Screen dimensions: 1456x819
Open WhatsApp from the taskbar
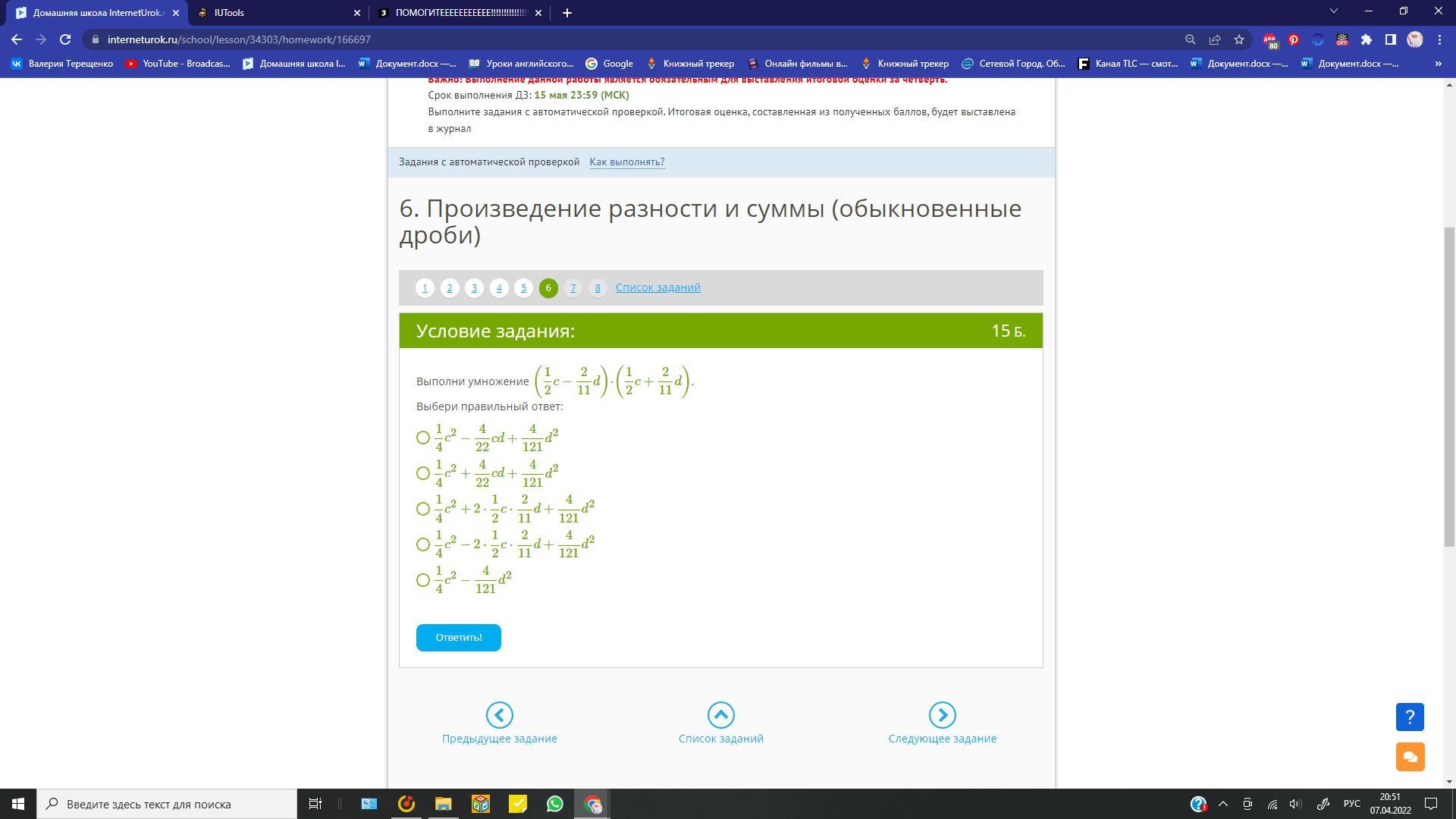click(555, 804)
